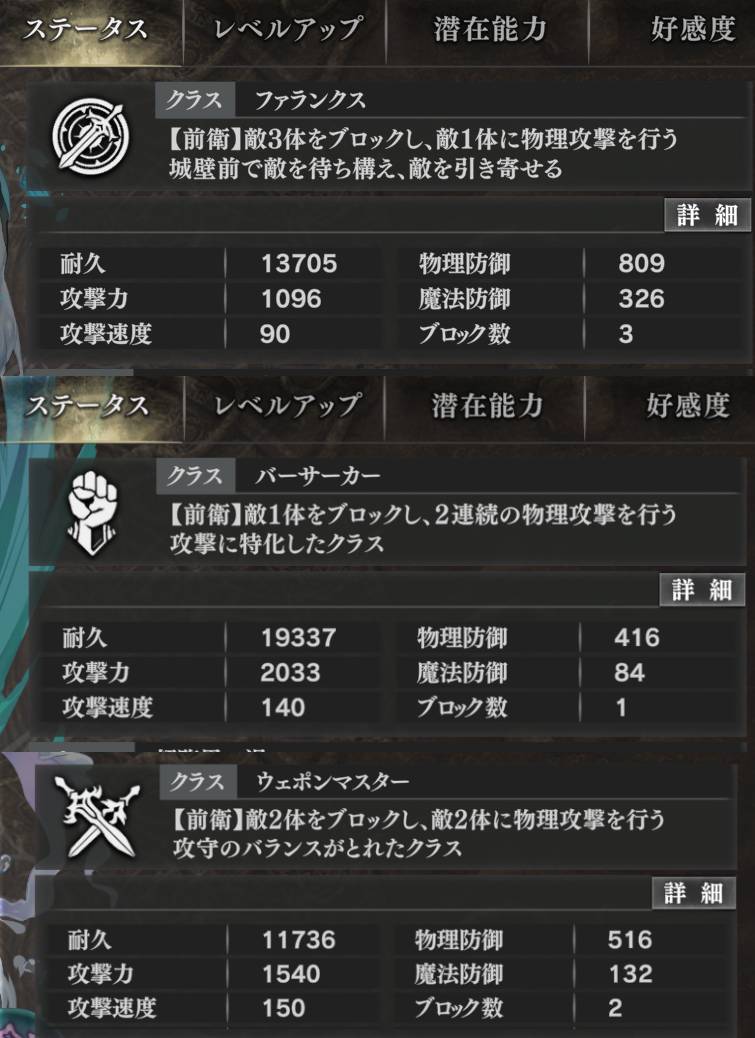Open second panel's 潜在能力 tab
The height and width of the screenshot is (1038, 755).
click(486, 405)
